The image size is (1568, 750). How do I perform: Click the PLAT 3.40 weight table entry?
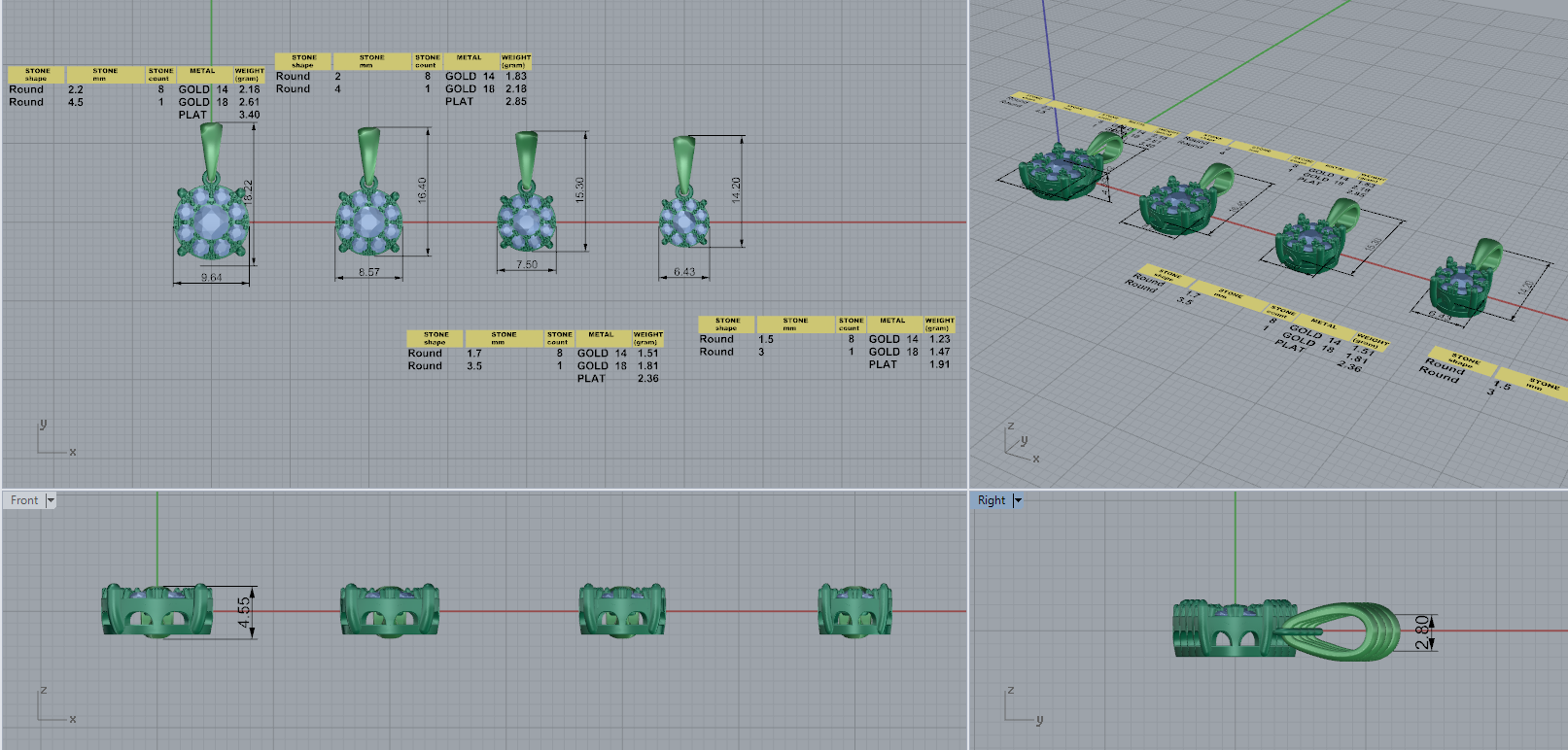click(219, 115)
